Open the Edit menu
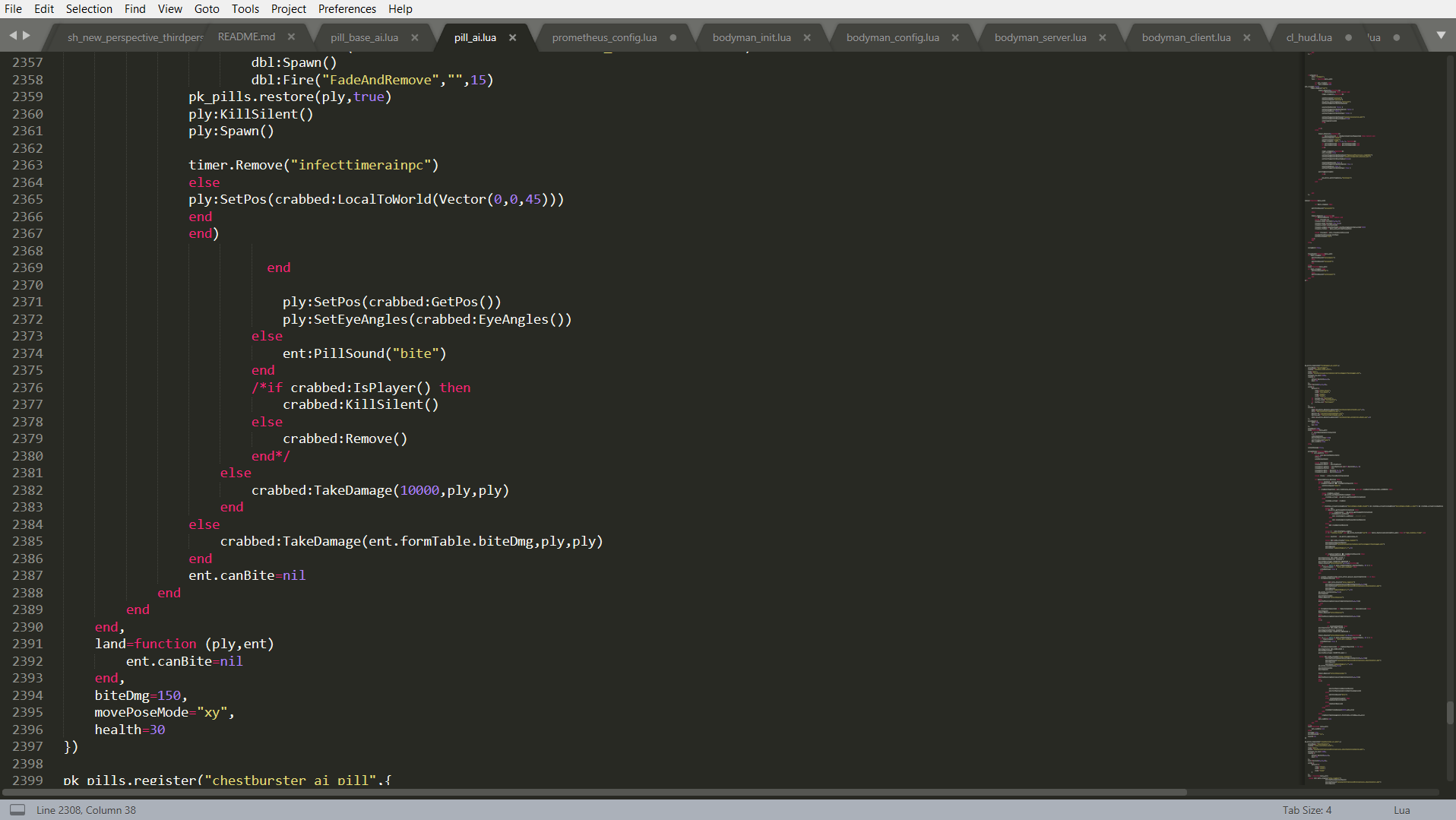The image size is (1456, 820). click(44, 8)
